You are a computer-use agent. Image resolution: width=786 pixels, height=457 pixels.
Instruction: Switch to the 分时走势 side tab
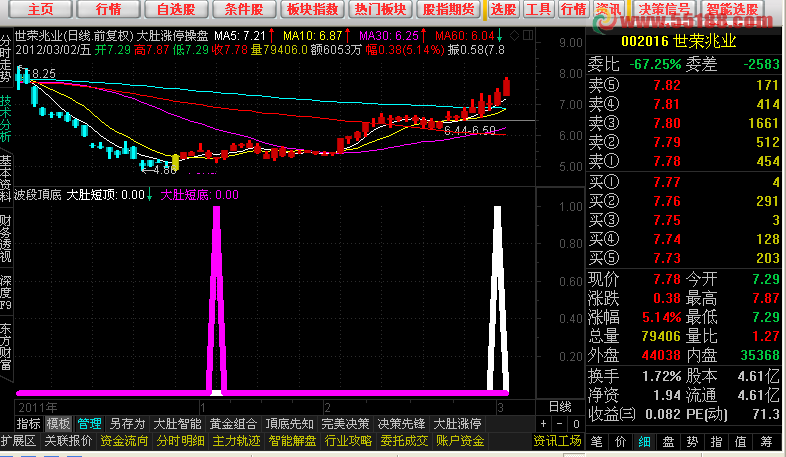(x=6, y=58)
